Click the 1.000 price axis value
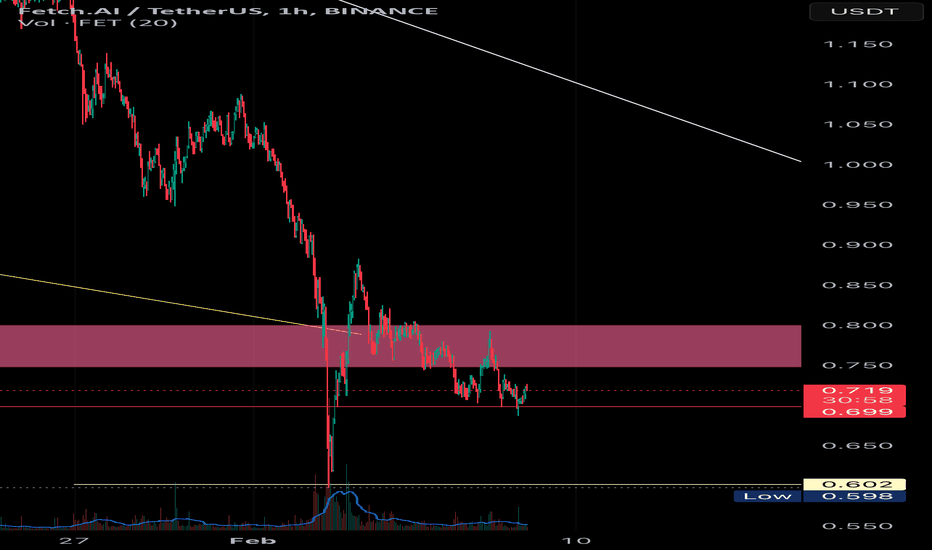Image resolution: width=932 pixels, height=550 pixels. click(x=858, y=165)
